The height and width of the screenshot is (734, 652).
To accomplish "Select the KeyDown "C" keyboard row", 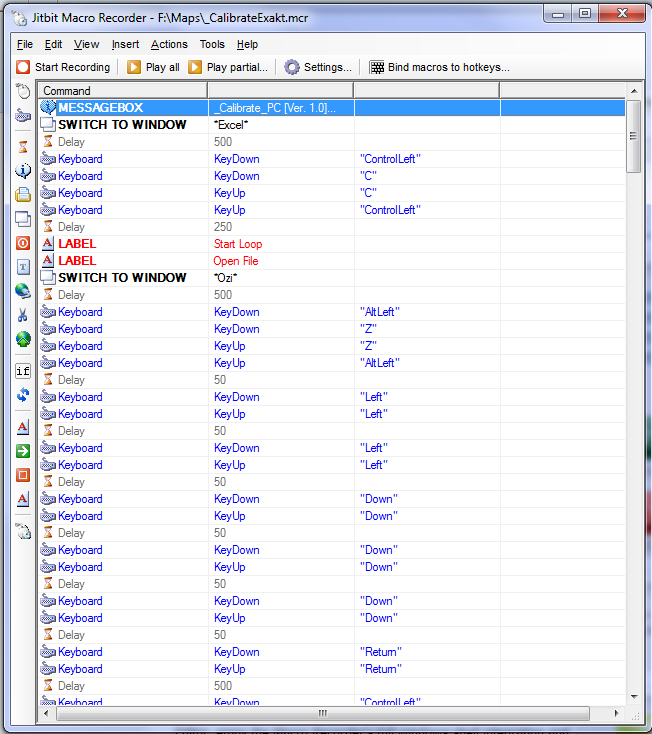I will tap(332, 176).
